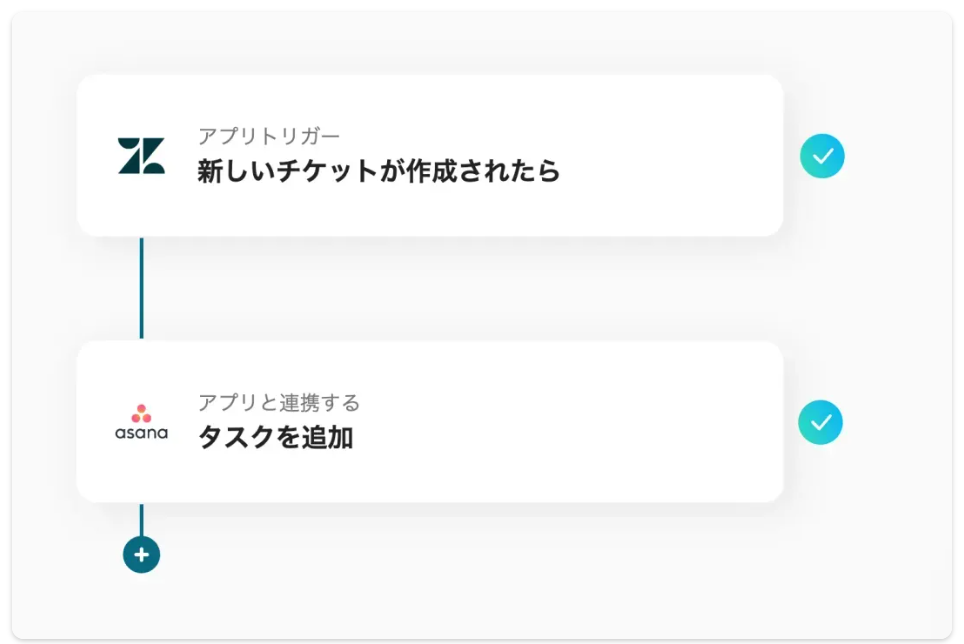Screen dimensions: 964x644
Task: Click the three pink Asana dots
Action: pyautogui.click(x=141, y=413)
